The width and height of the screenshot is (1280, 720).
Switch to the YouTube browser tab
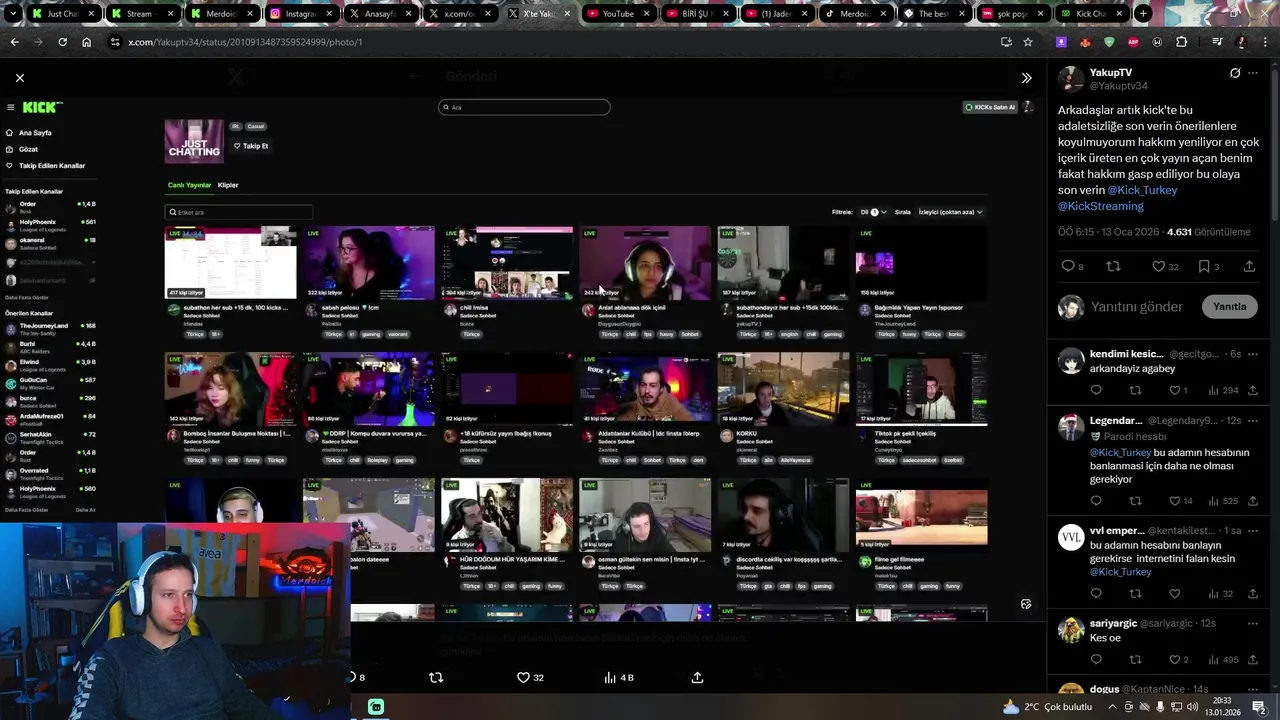(617, 14)
